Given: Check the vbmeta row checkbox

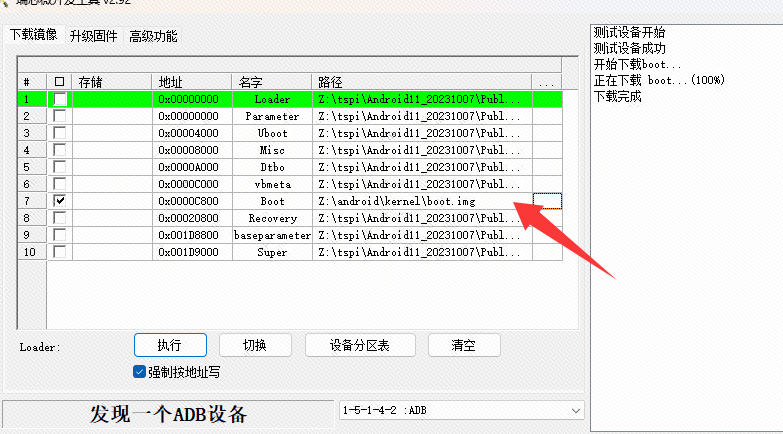Looking at the screenshot, I should [x=60, y=184].
